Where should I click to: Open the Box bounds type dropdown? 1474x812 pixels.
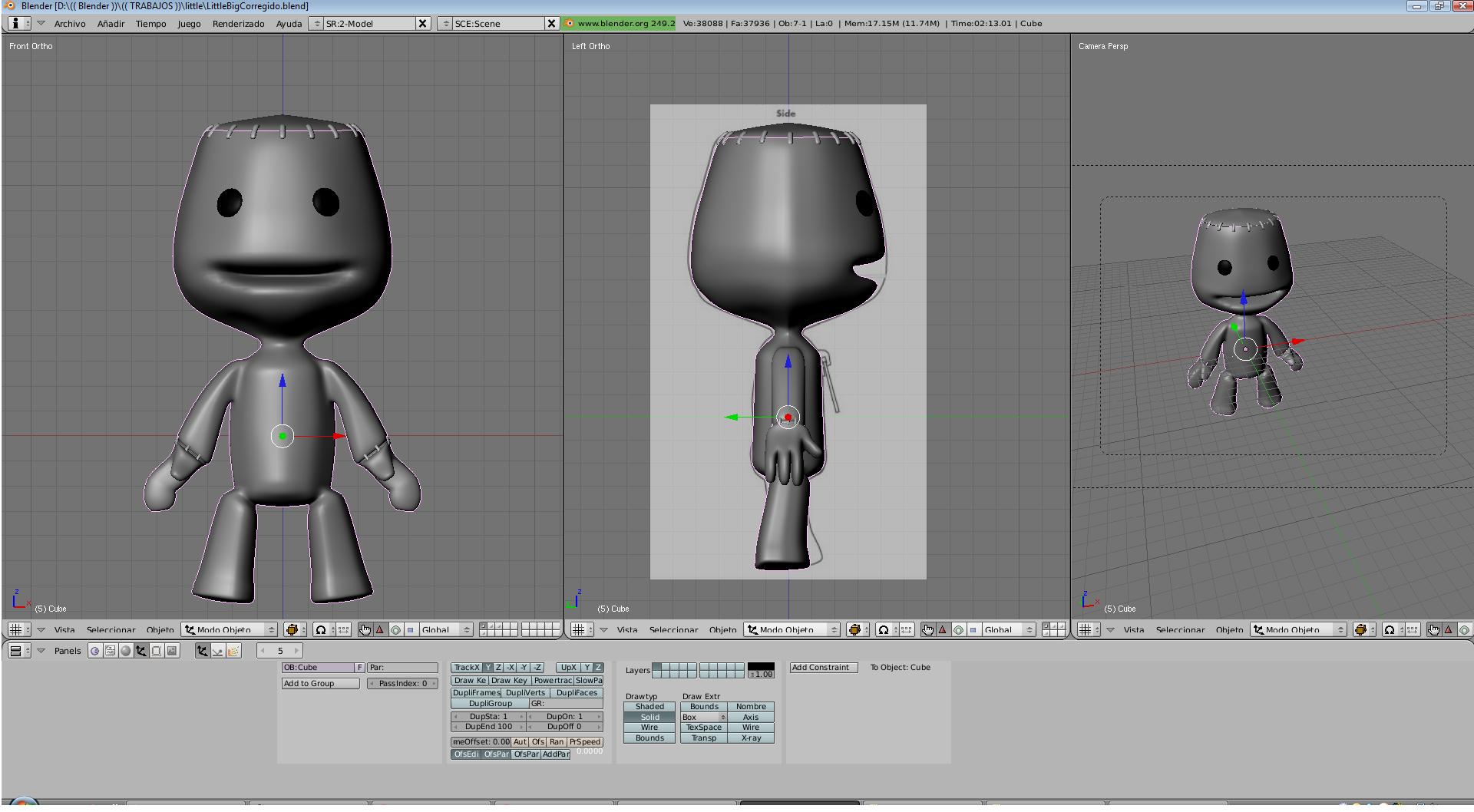[704, 718]
